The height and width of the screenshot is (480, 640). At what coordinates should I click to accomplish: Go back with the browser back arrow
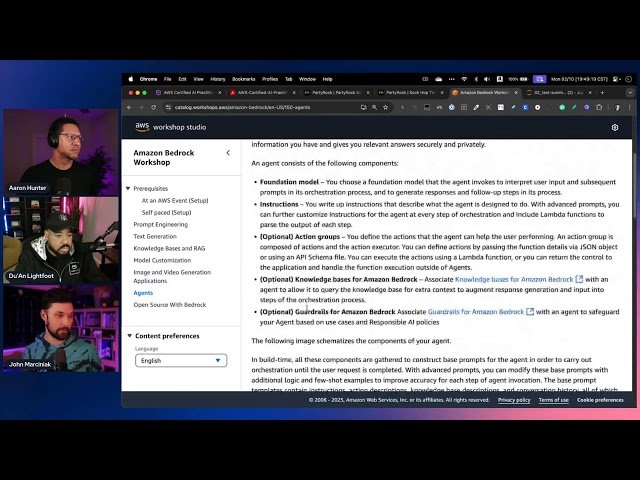click(129, 107)
